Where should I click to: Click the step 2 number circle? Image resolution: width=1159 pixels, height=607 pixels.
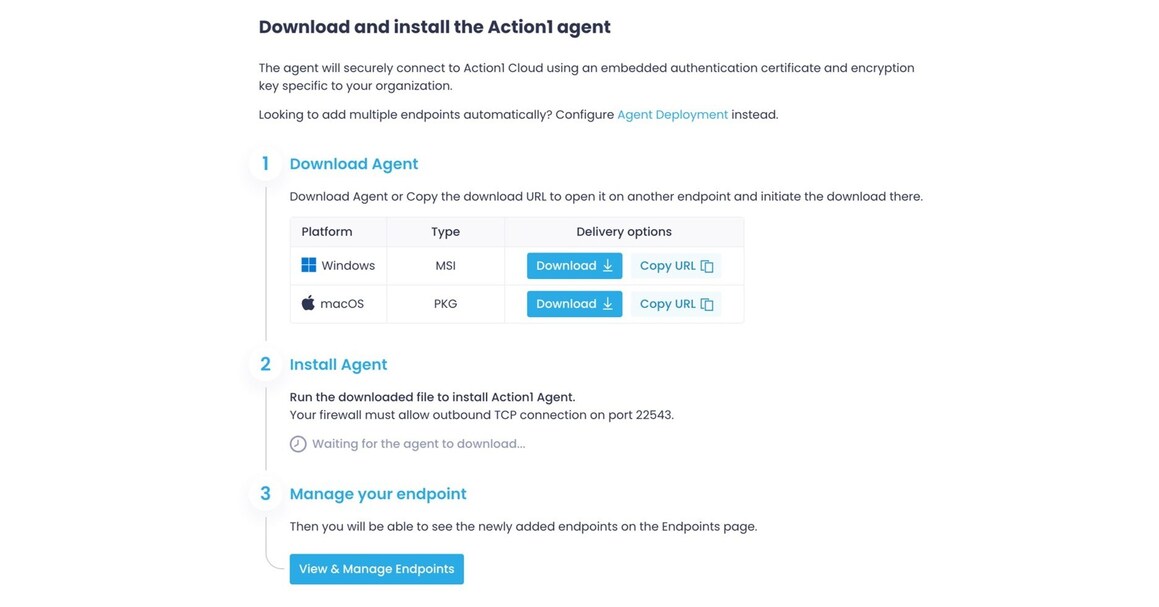click(x=264, y=364)
